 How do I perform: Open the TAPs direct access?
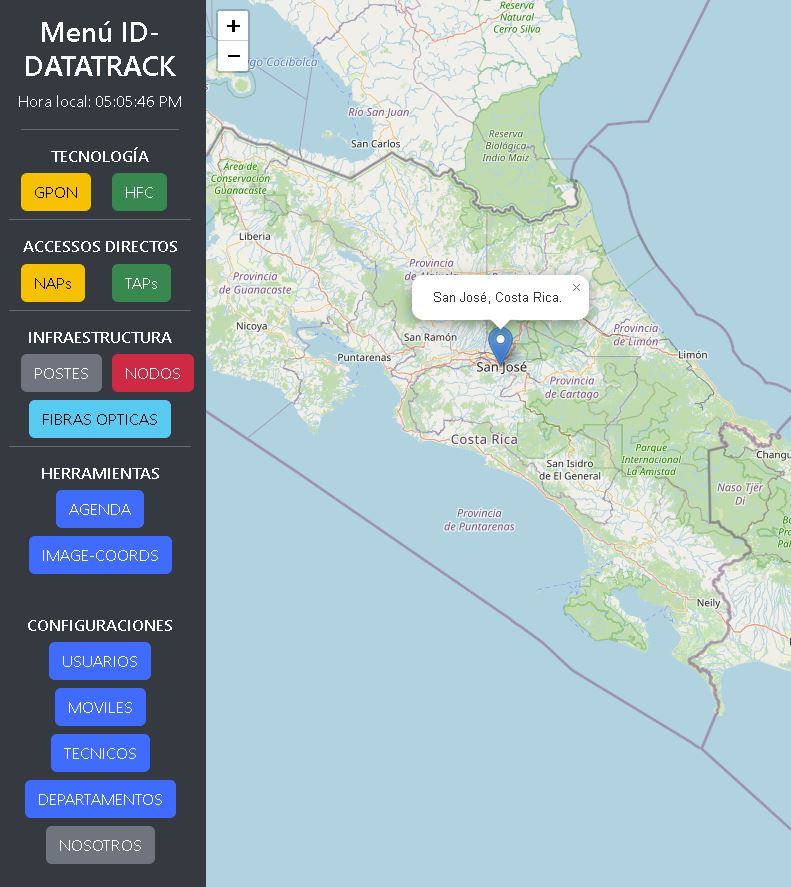coord(141,283)
